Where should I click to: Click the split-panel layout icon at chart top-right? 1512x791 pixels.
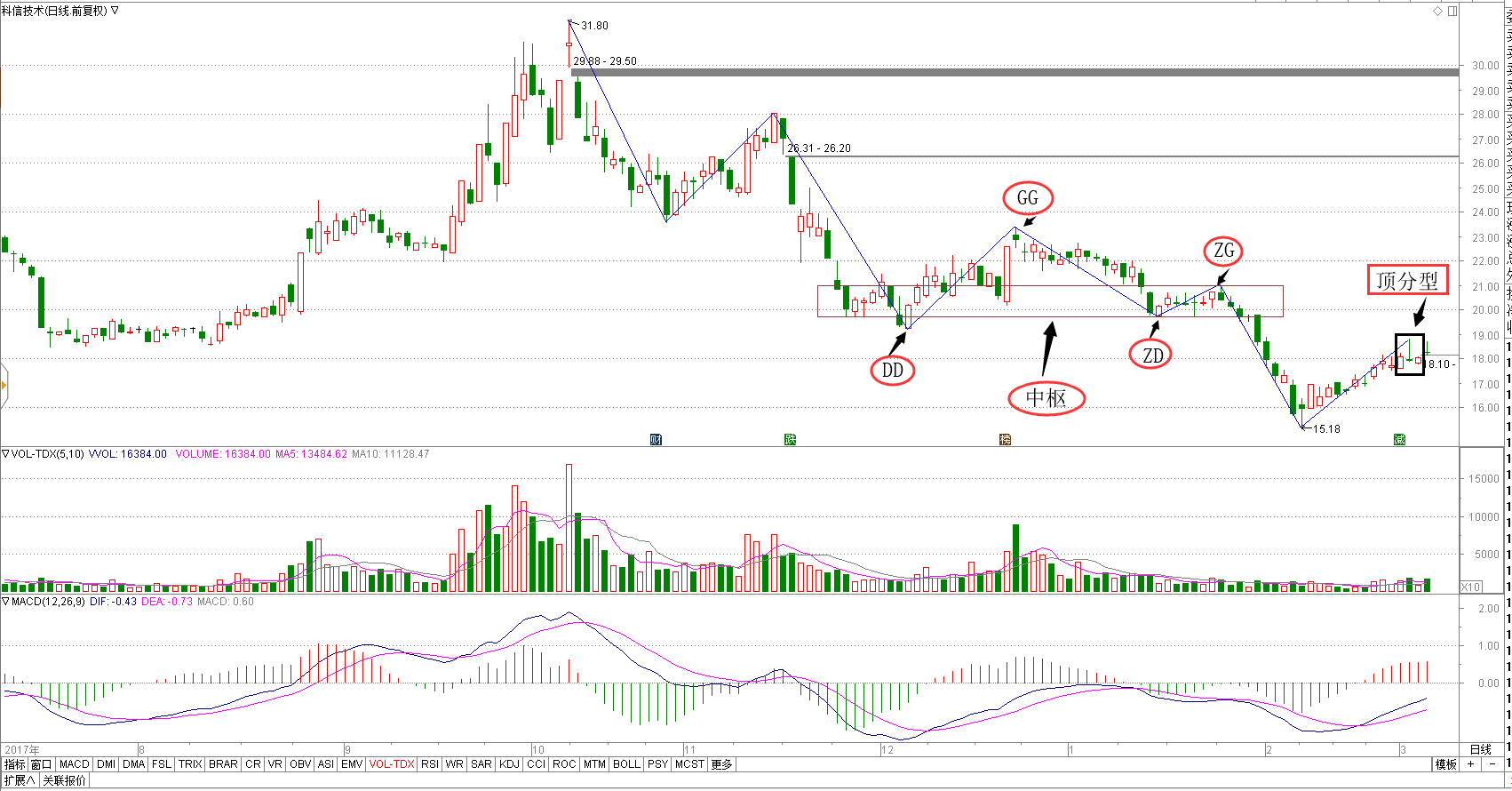click(1452, 11)
